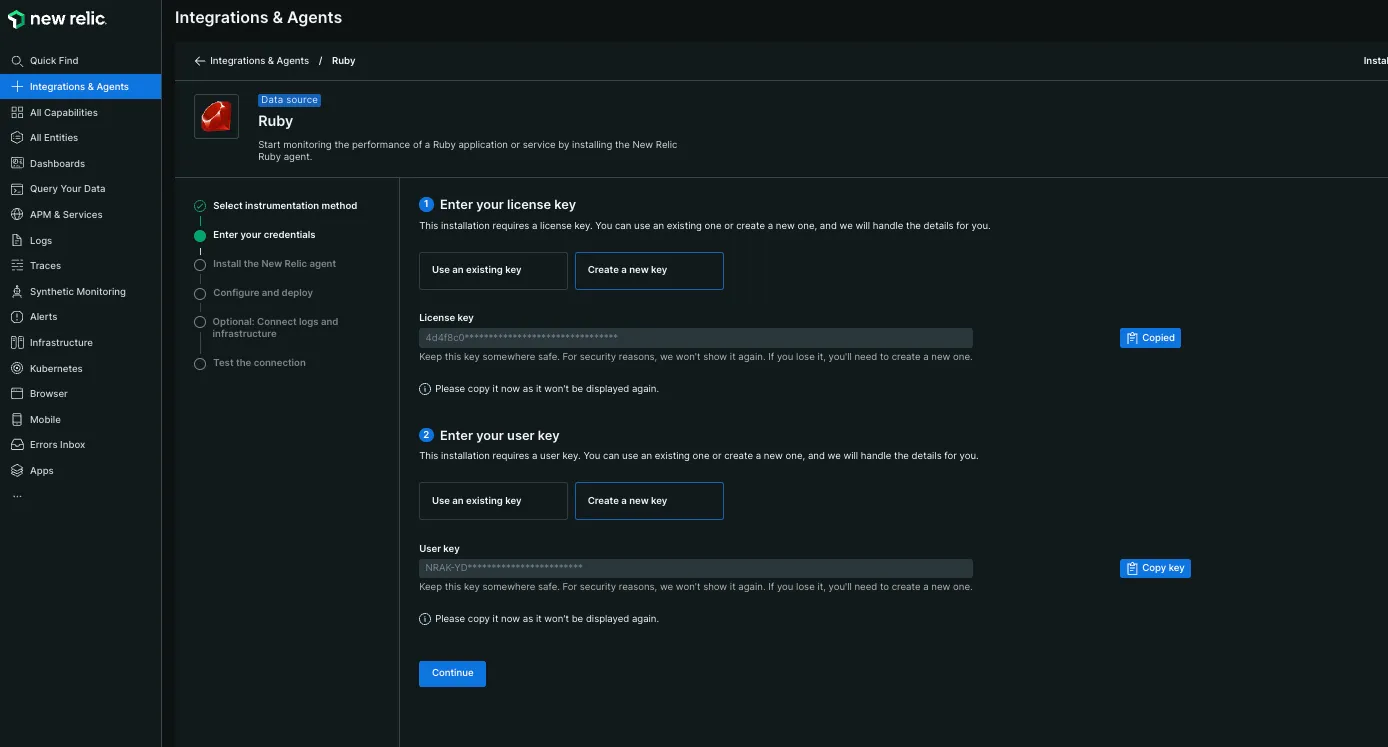Go to Synthetic Monitoring in sidebar
Screen dimensions: 1388x747
tap(77, 292)
